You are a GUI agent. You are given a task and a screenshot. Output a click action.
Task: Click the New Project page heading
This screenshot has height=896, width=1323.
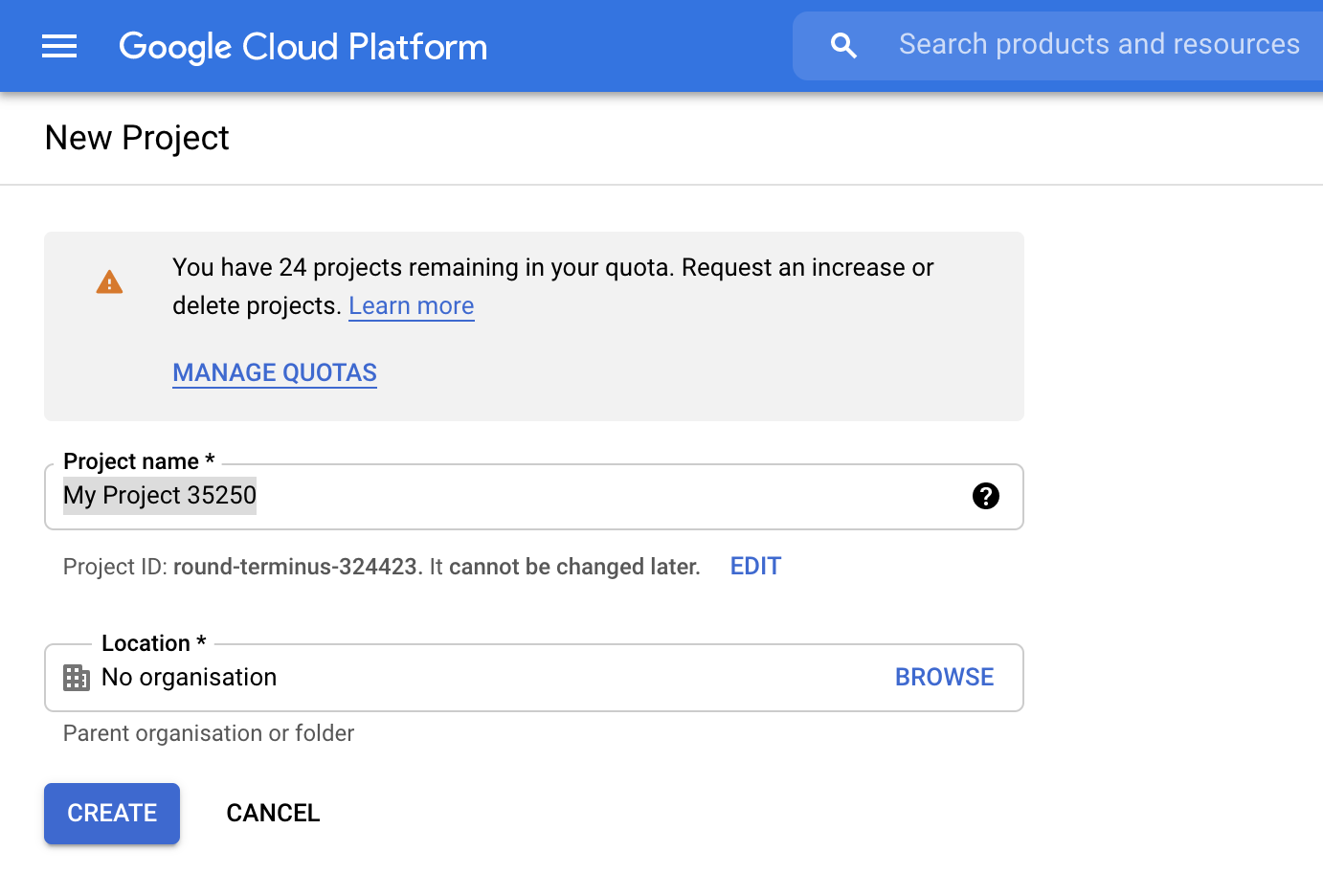pyautogui.click(x=136, y=138)
